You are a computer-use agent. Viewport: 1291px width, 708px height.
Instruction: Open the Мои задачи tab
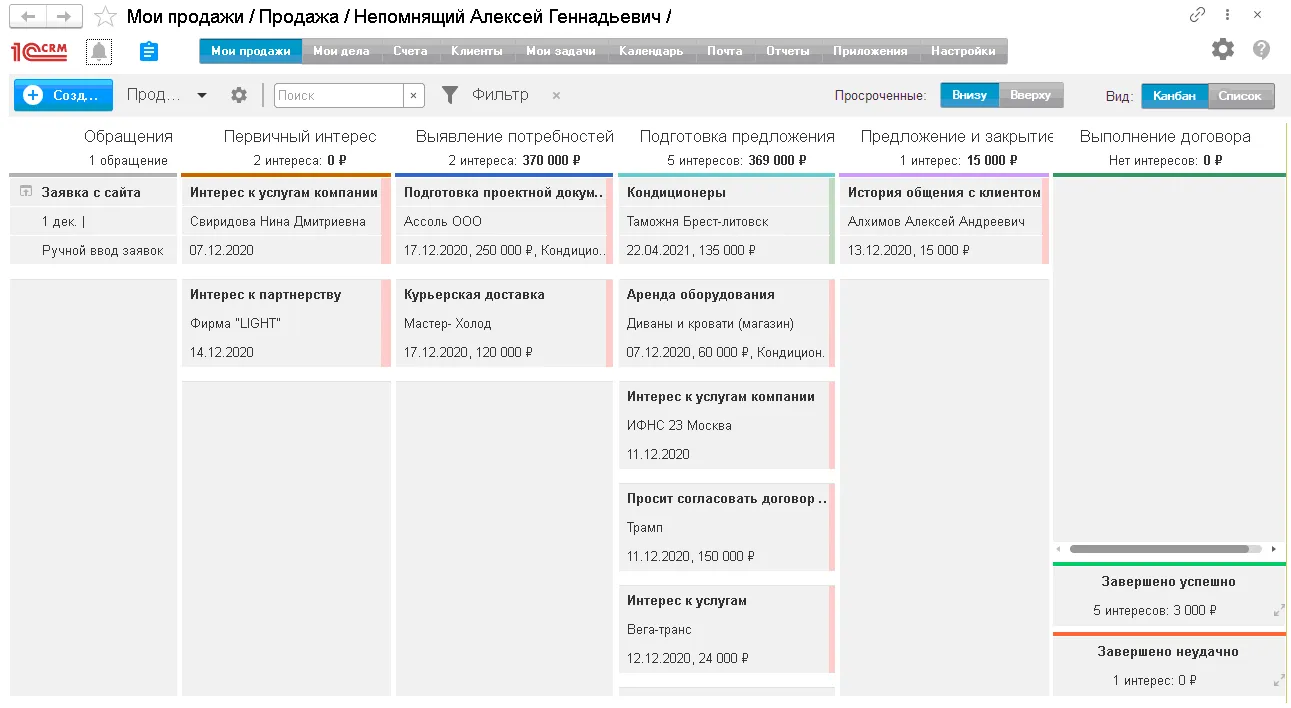561,51
